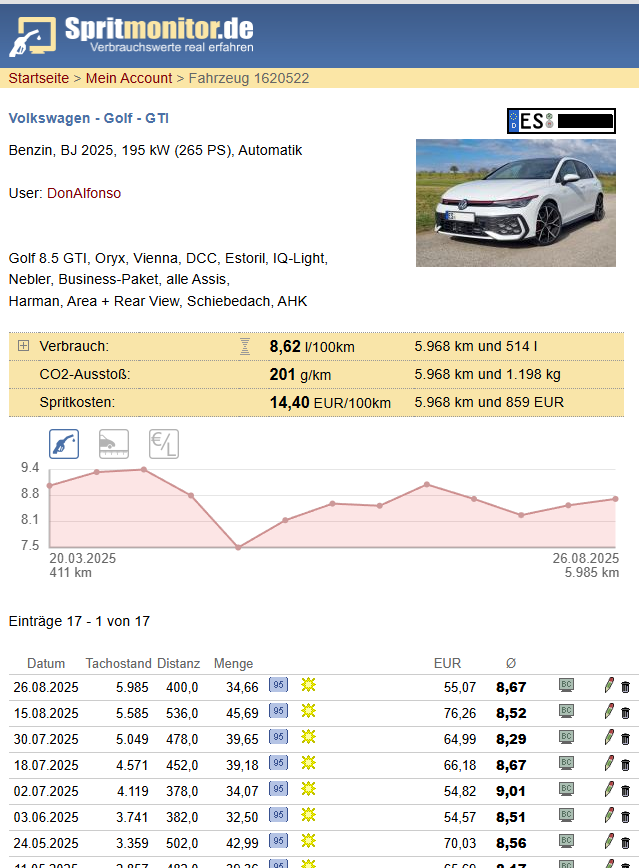Click the consumption range icon next to Verbrauch
This screenshot has height=868, width=639.
tap(245, 346)
